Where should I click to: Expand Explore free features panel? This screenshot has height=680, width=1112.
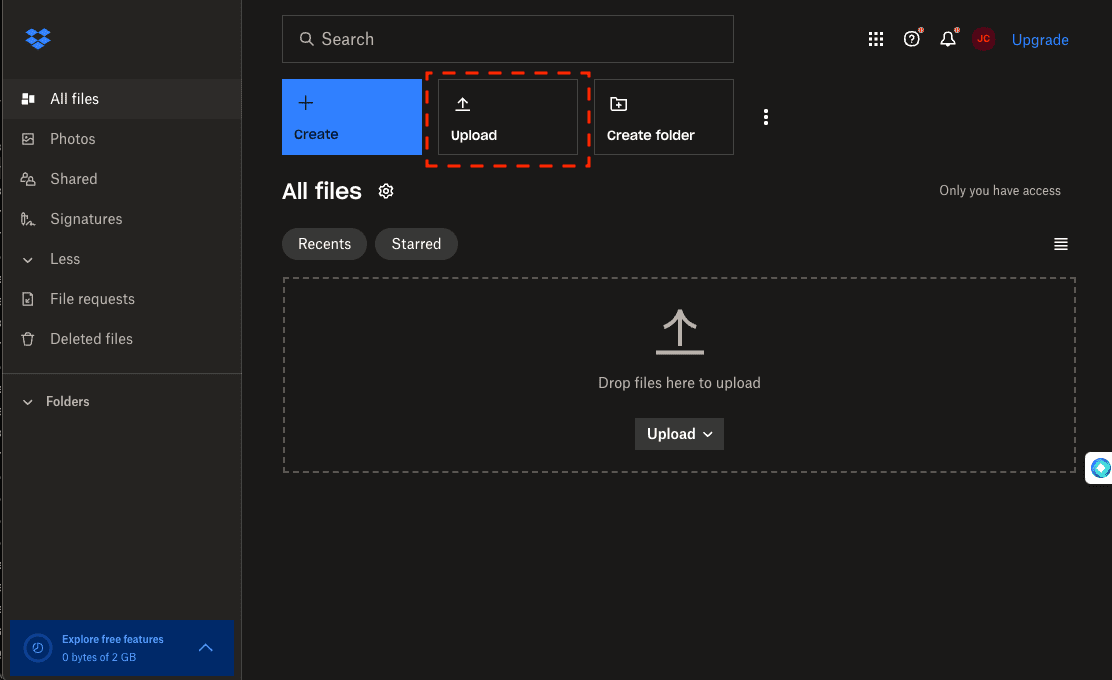pos(205,648)
